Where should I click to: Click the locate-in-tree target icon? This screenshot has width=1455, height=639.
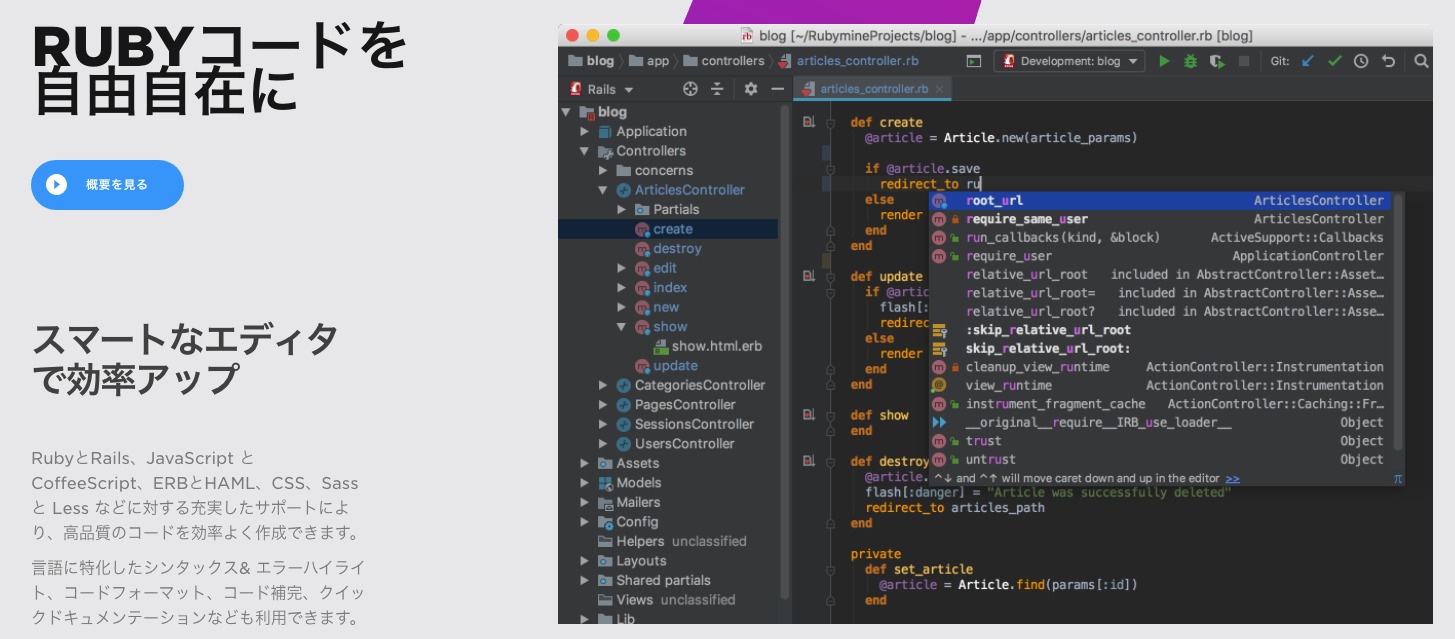point(690,89)
